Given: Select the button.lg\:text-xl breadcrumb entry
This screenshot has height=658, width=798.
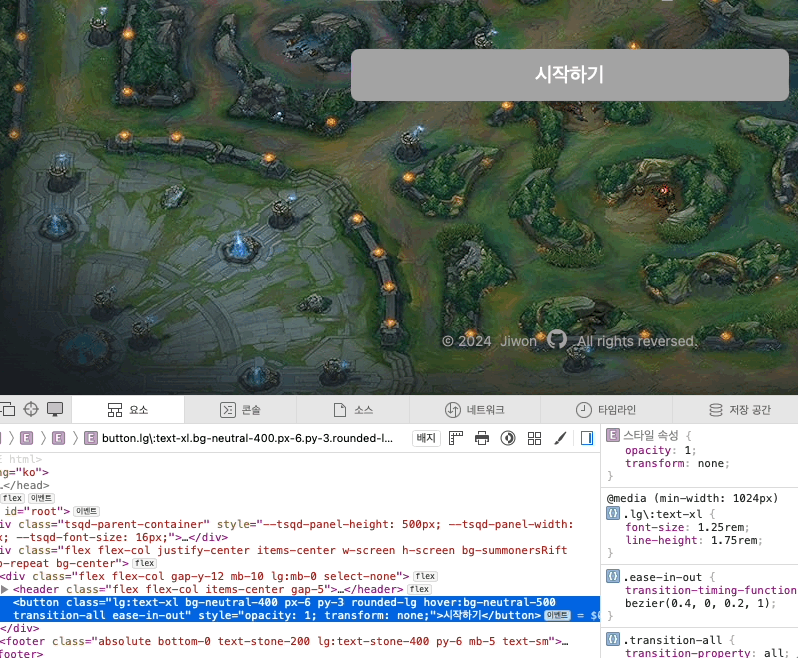Looking at the screenshot, I should pyautogui.click(x=247, y=438).
